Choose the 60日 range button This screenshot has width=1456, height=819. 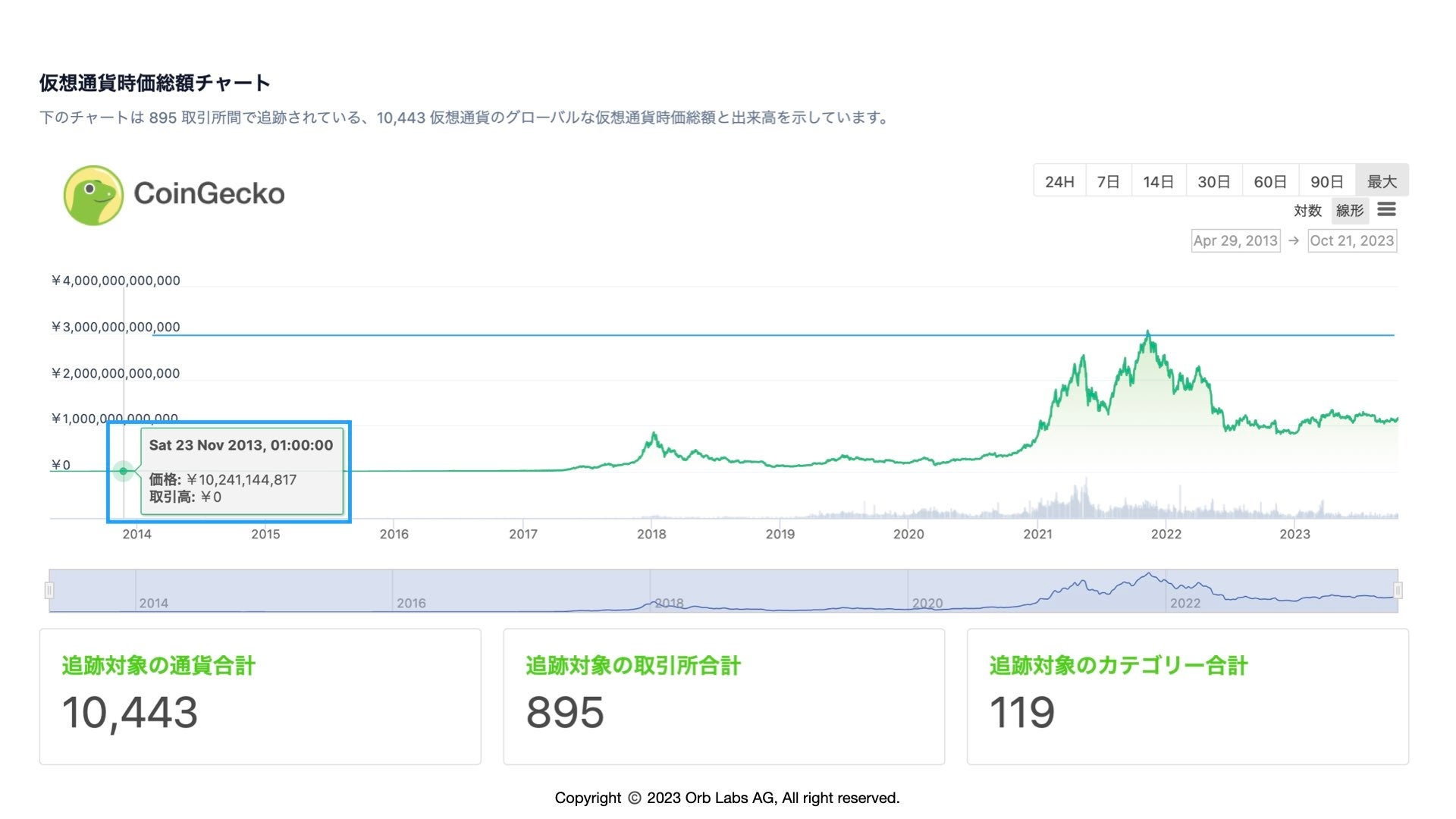[1269, 181]
